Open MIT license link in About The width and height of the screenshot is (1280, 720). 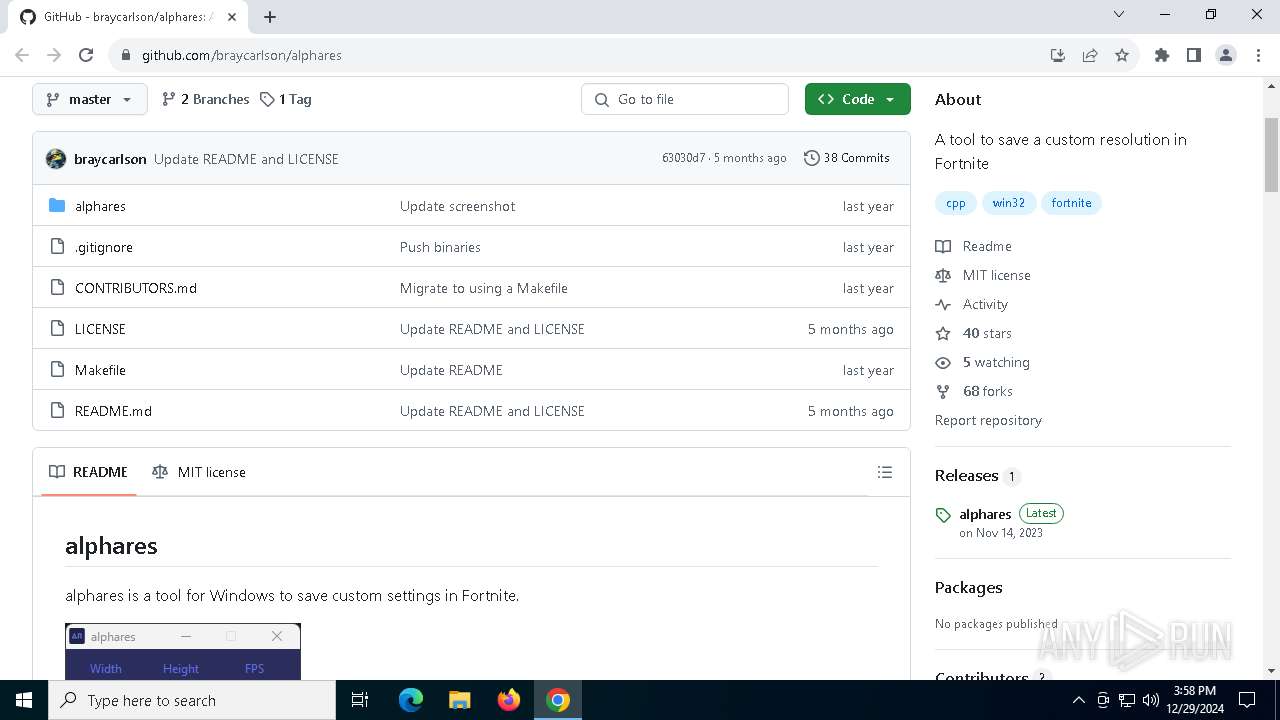pos(983,275)
